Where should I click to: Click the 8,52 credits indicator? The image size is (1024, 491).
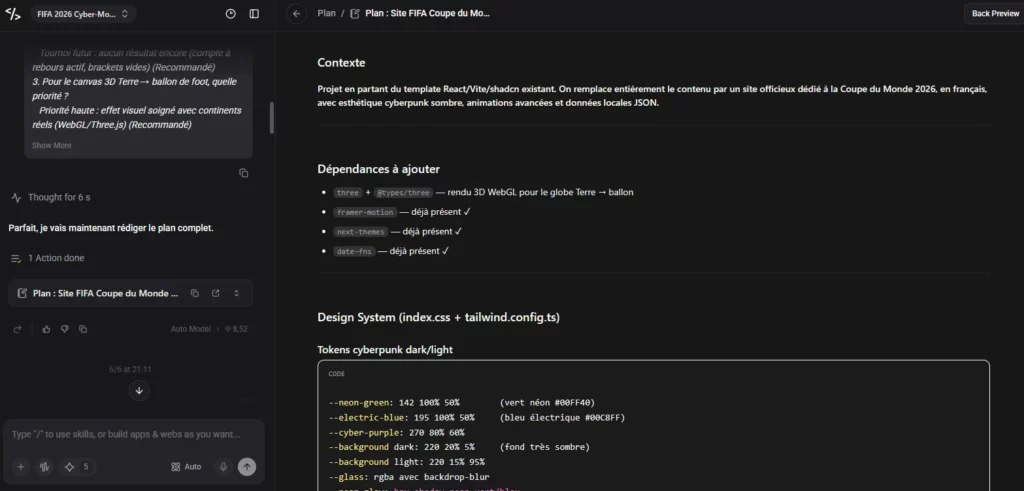pyautogui.click(x=236, y=329)
